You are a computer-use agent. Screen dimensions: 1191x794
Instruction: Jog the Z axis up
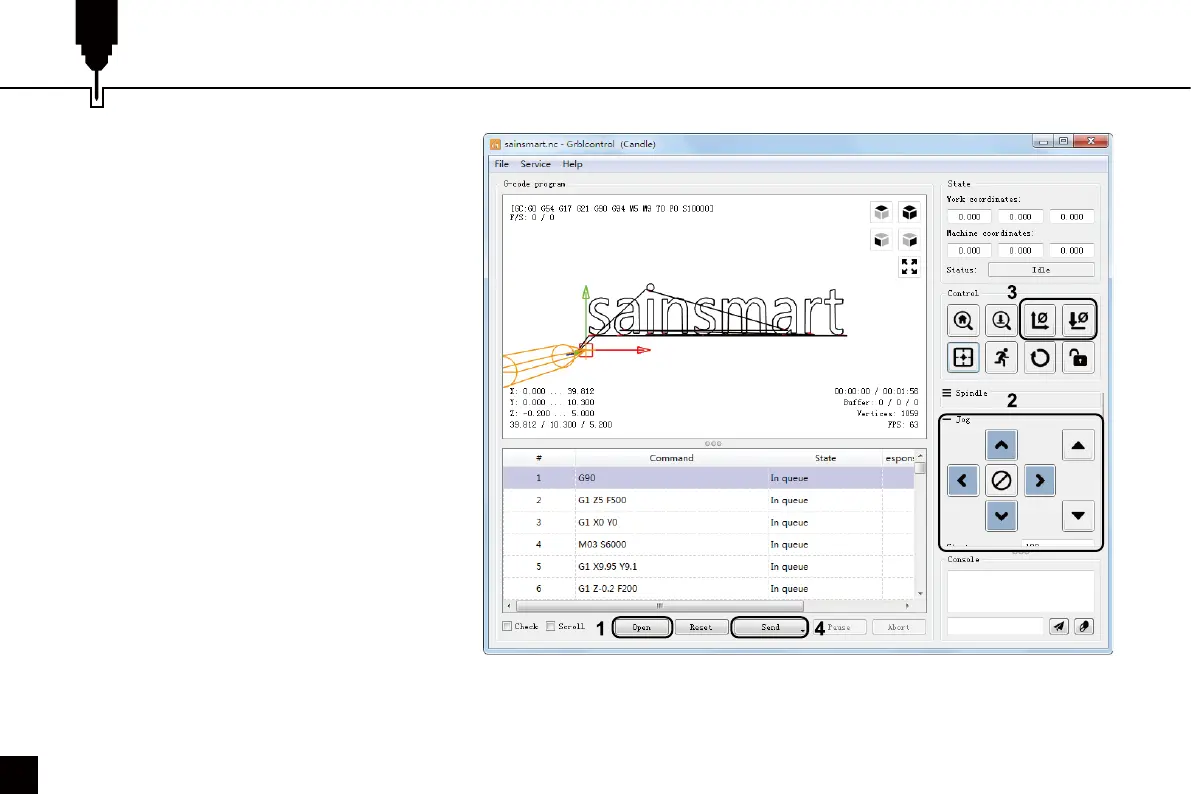point(1077,446)
